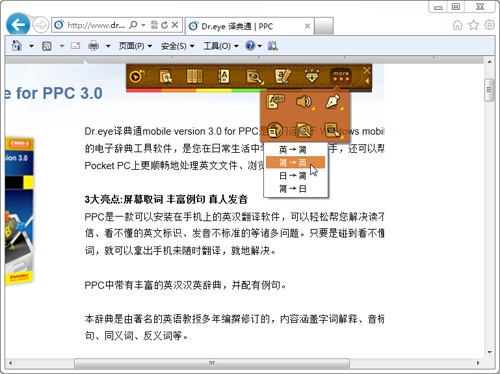
Task: Close the Dr.eye floating toolbar
Action: coord(367,70)
